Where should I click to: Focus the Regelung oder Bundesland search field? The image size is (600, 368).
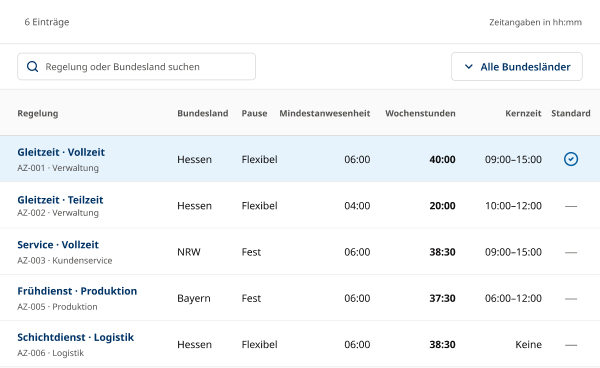click(136, 67)
